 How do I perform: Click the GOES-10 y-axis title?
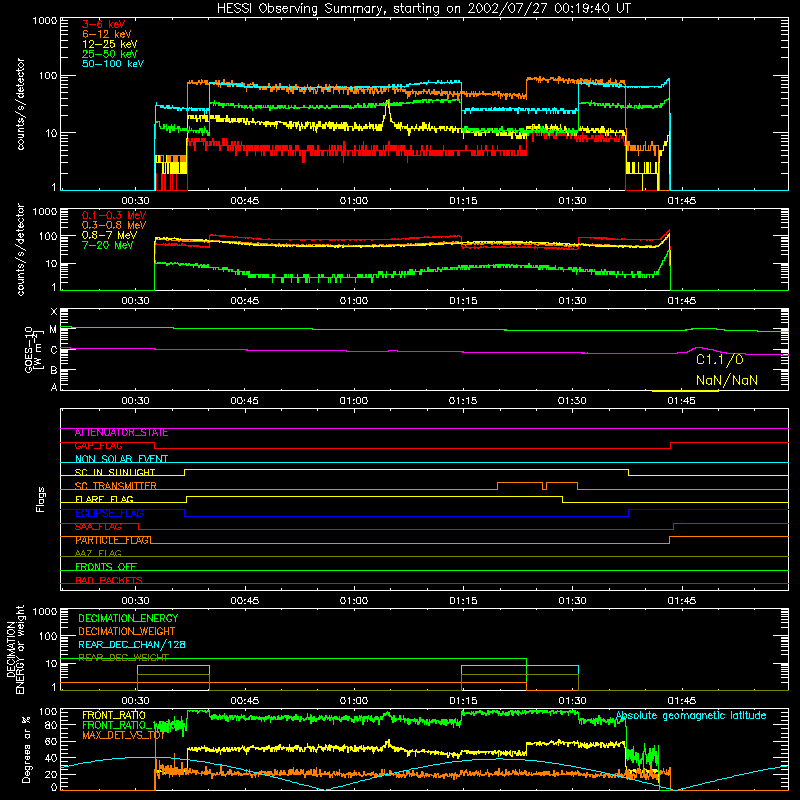pos(33,350)
